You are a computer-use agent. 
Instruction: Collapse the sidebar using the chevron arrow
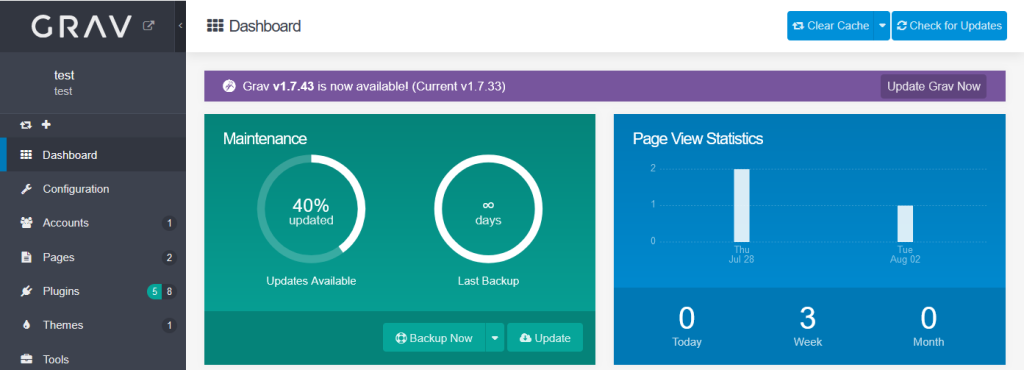coord(180,26)
